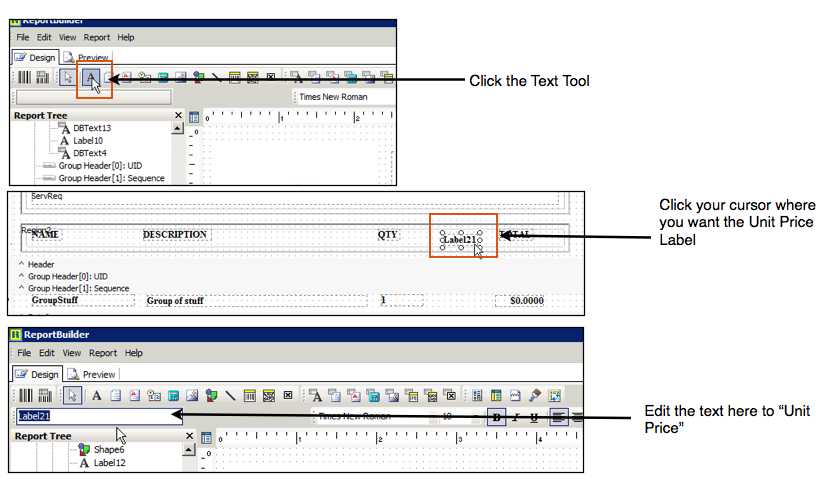This screenshot has height=491, width=837.
Task: Toggle Underline formatting in bottom ReportBuilder window
Action: (x=534, y=417)
